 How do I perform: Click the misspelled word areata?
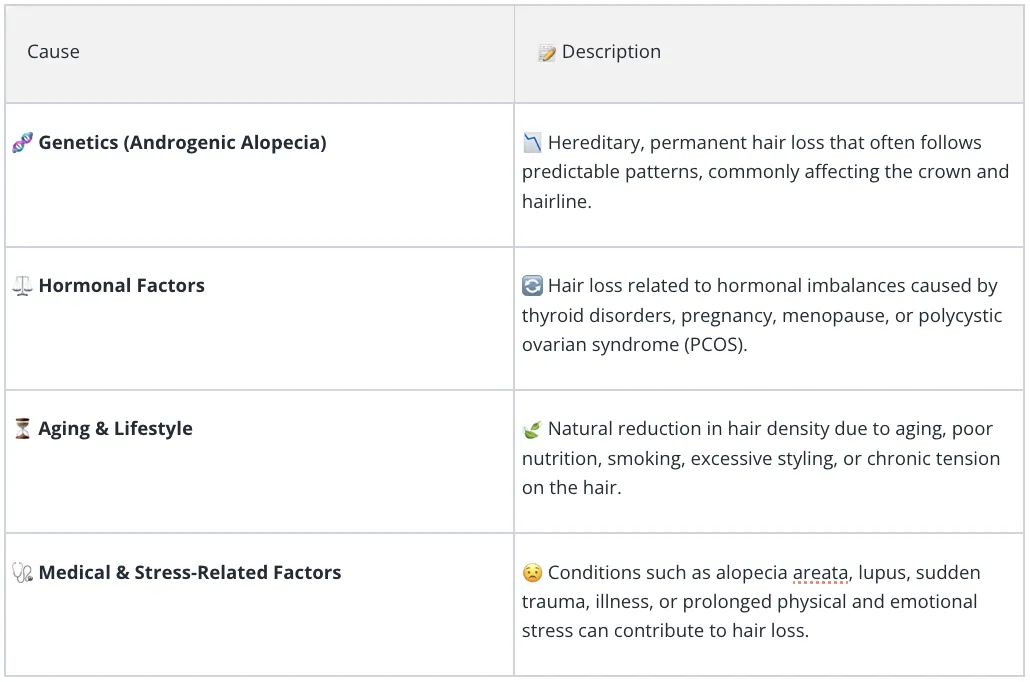tap(820, 572)
